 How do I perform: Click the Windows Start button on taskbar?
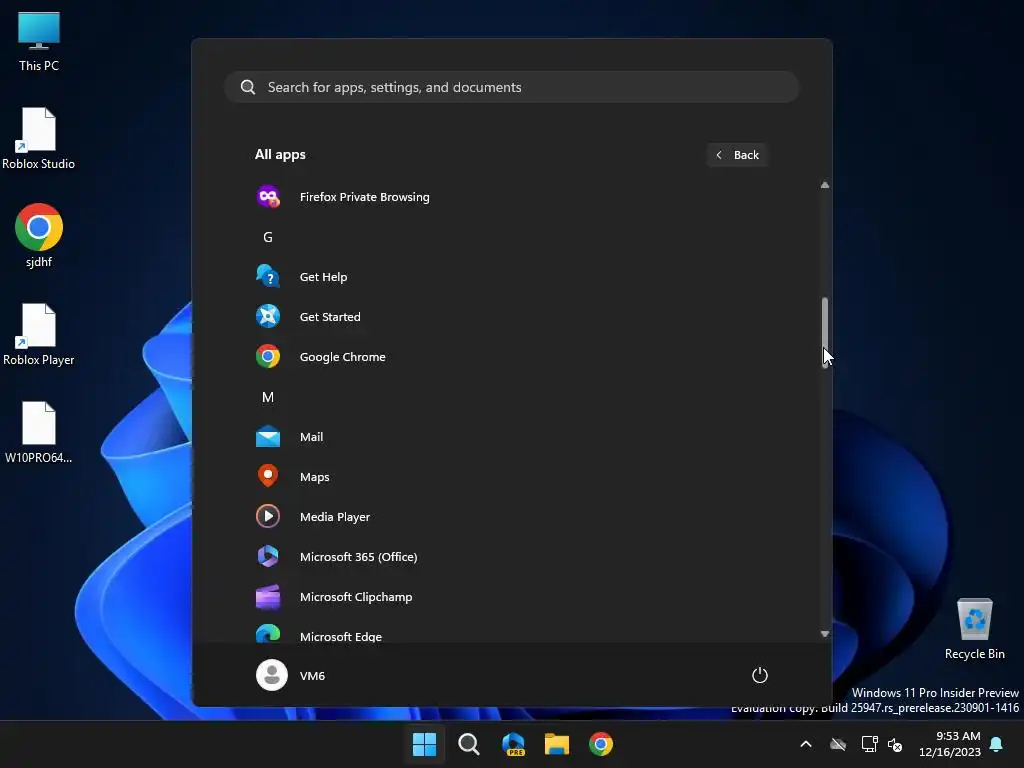coord(424,744)
